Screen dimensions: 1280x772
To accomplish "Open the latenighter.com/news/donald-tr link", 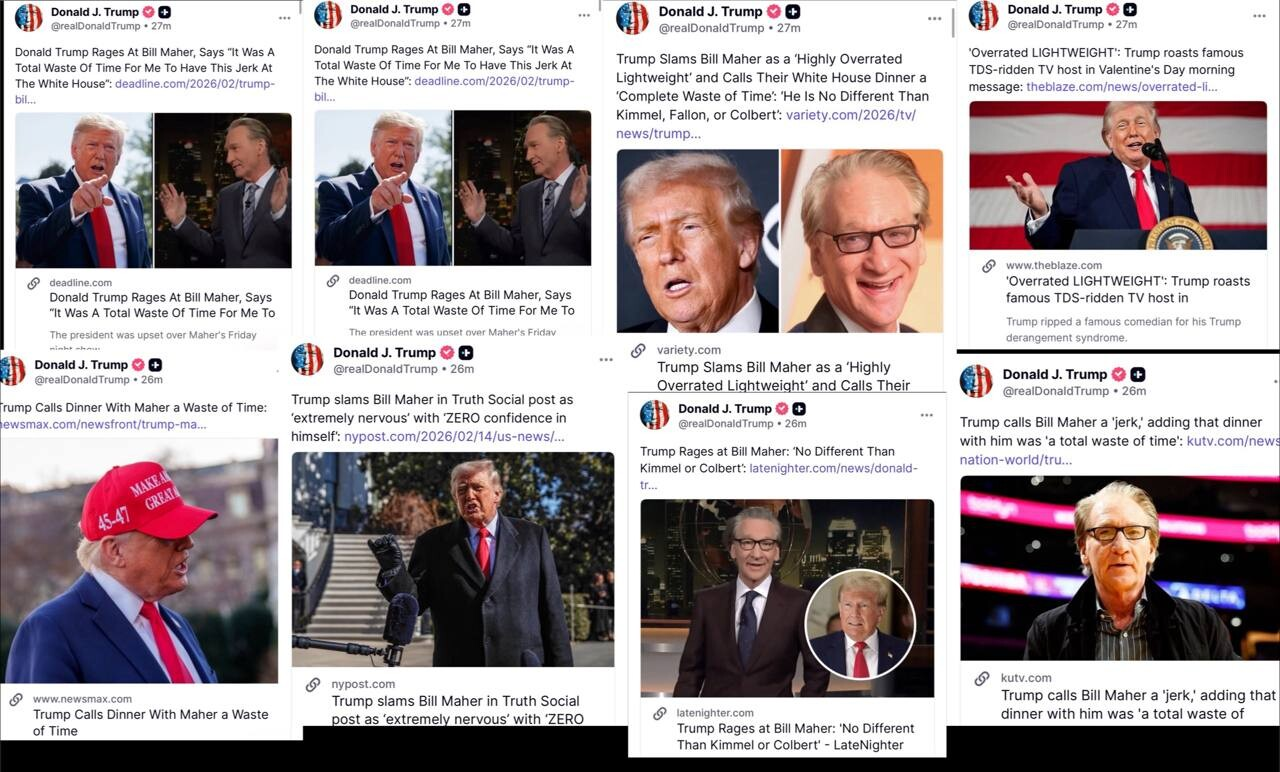I will [x=779, y=476].
